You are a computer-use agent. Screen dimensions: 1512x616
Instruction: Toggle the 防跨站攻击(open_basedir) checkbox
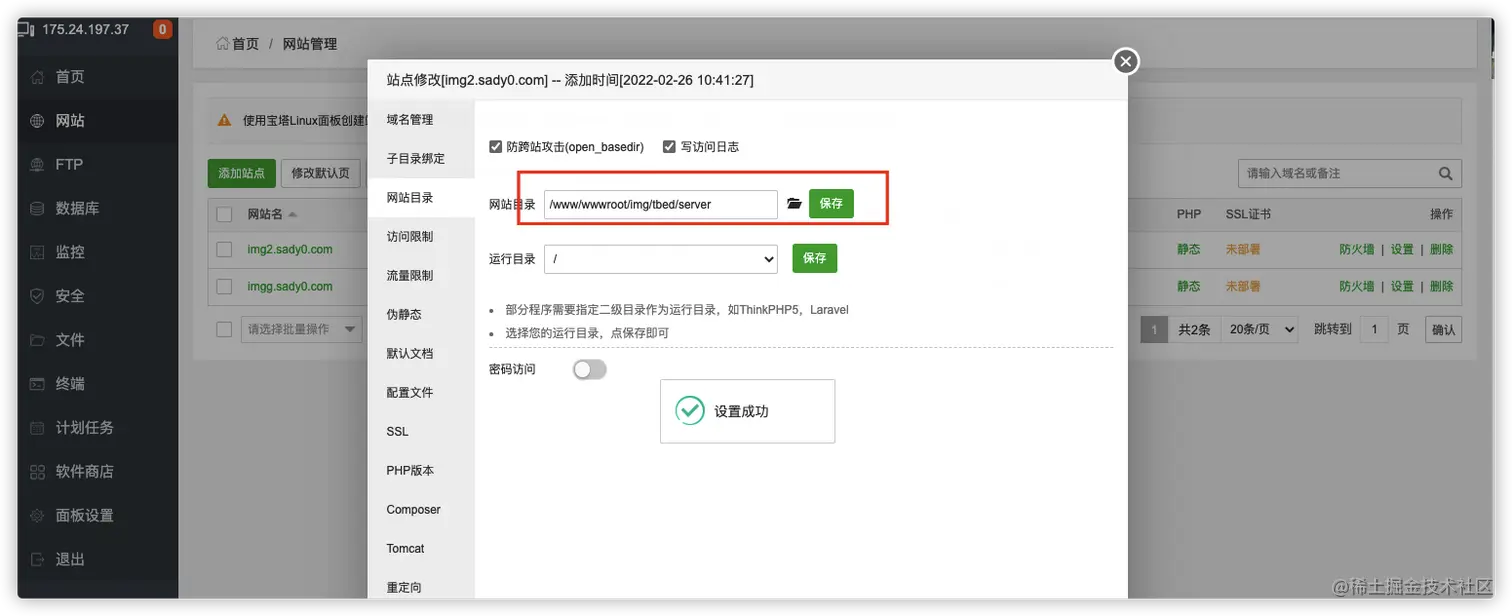click(x=495, y=147)
